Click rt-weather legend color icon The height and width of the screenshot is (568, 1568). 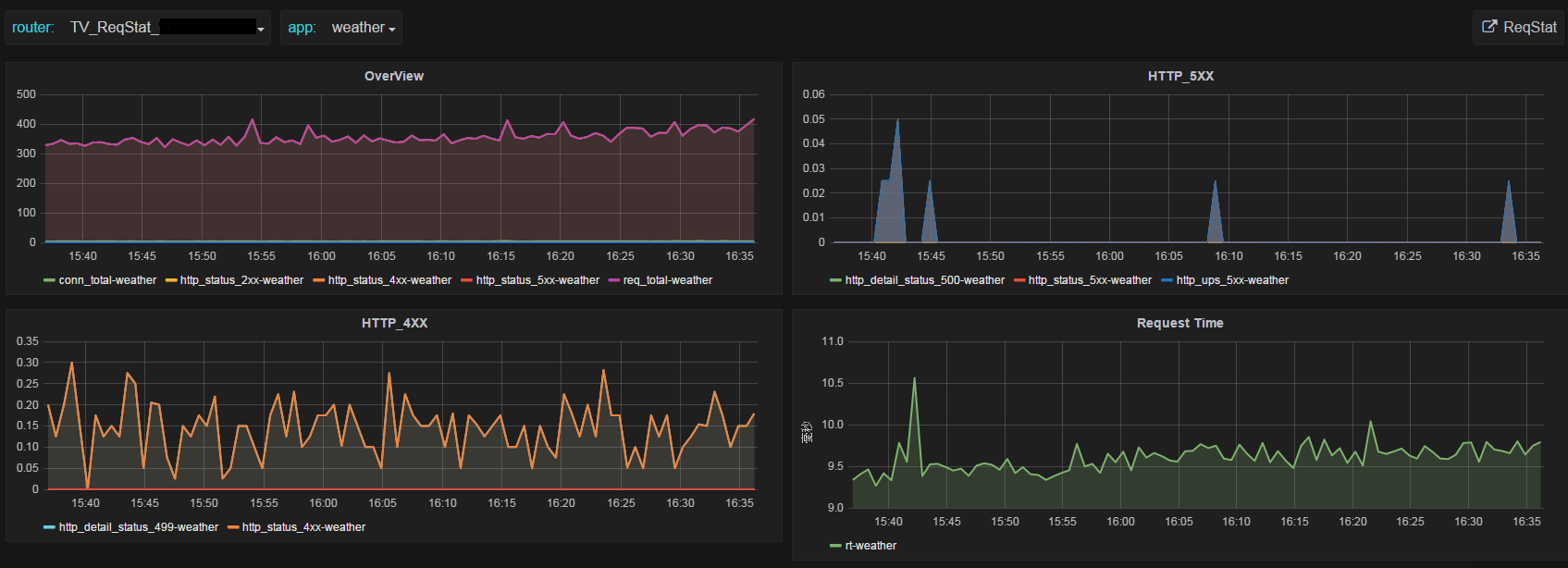[835, 546]
